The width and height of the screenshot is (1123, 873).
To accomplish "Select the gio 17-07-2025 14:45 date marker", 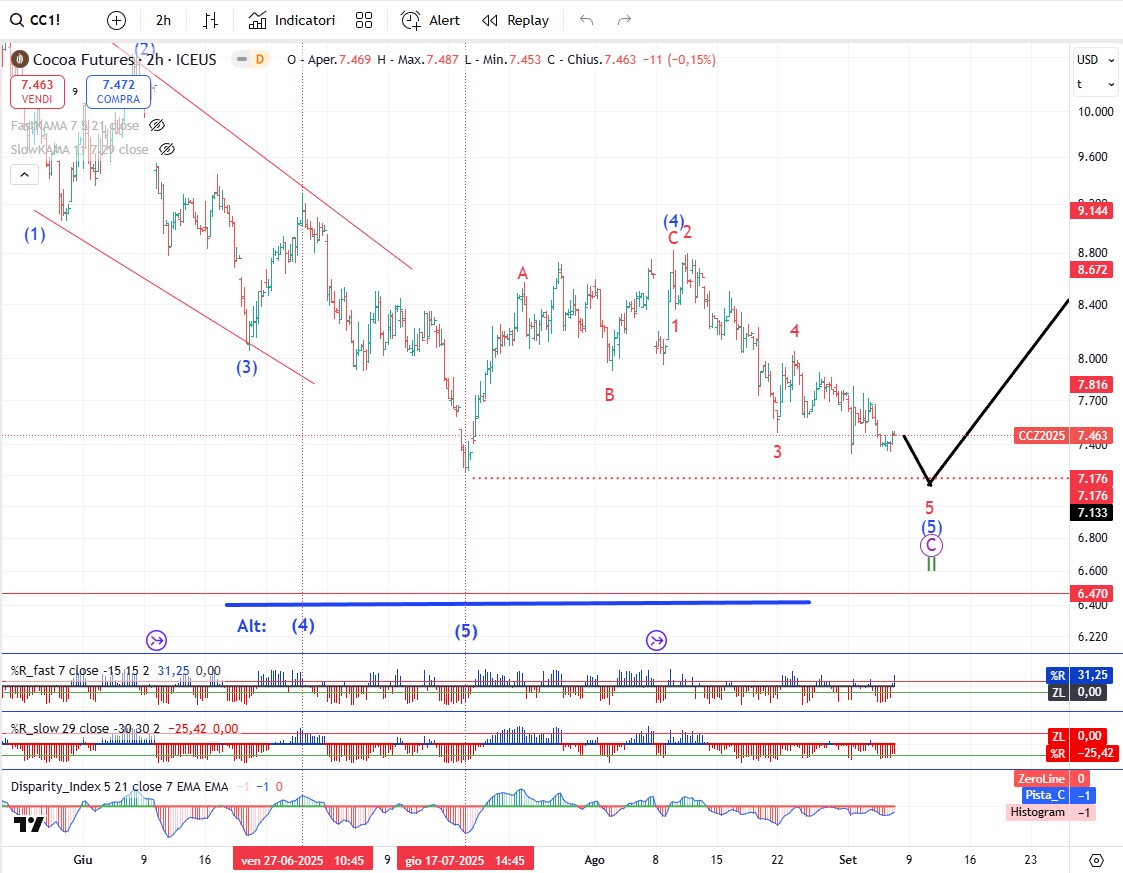I will (465, 860).
